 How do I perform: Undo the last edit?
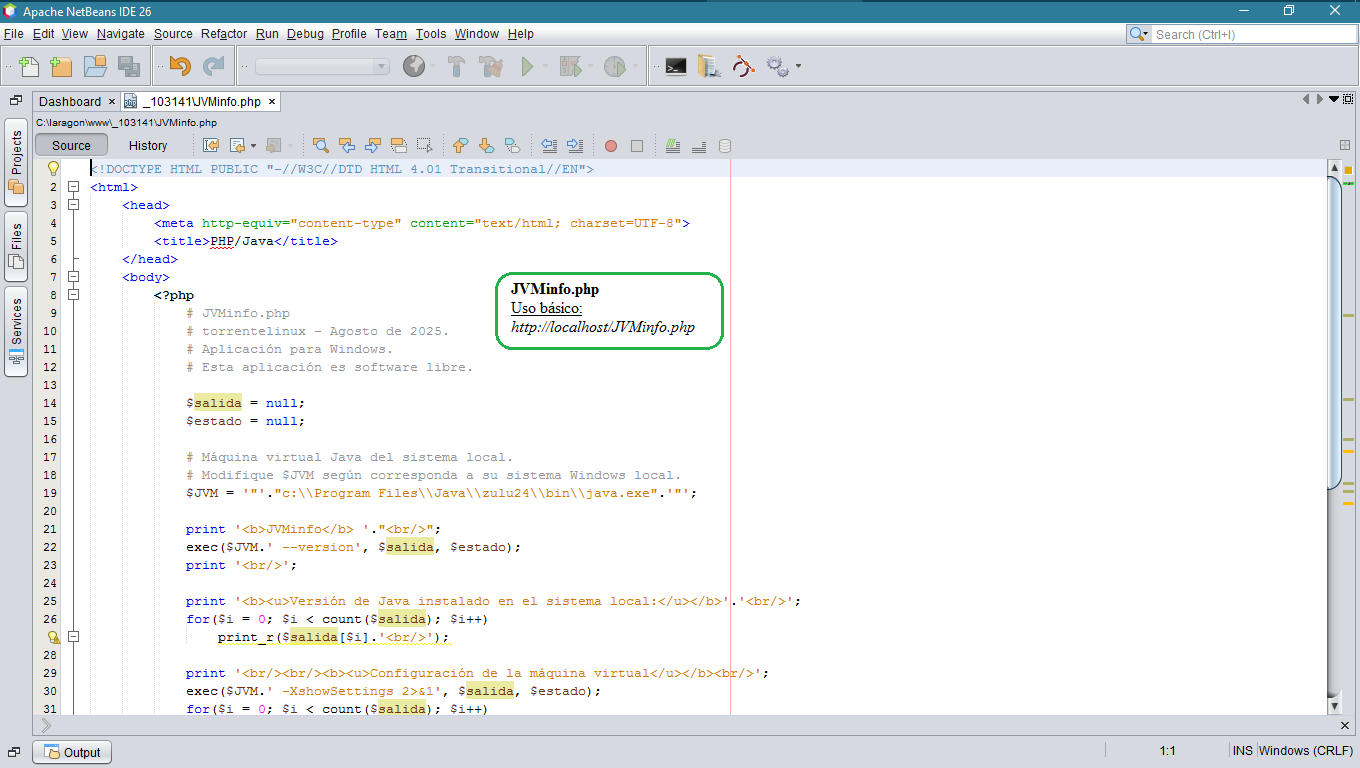(180, 66)
